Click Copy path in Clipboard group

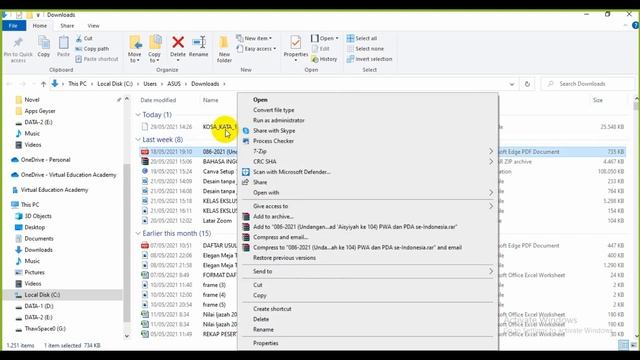pos(92,49)
